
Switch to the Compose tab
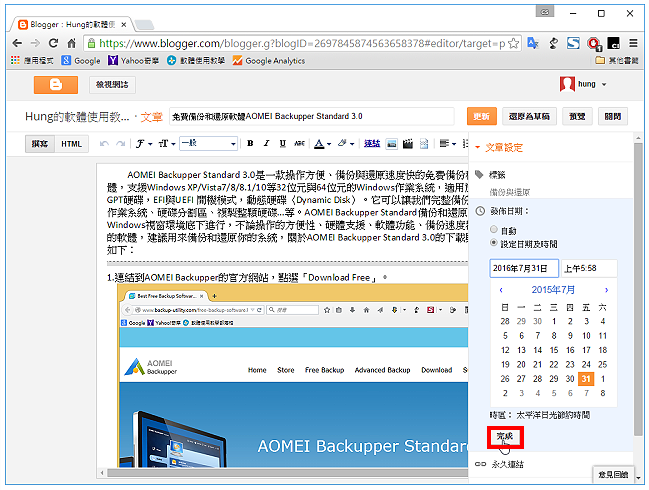click(40, 144)
